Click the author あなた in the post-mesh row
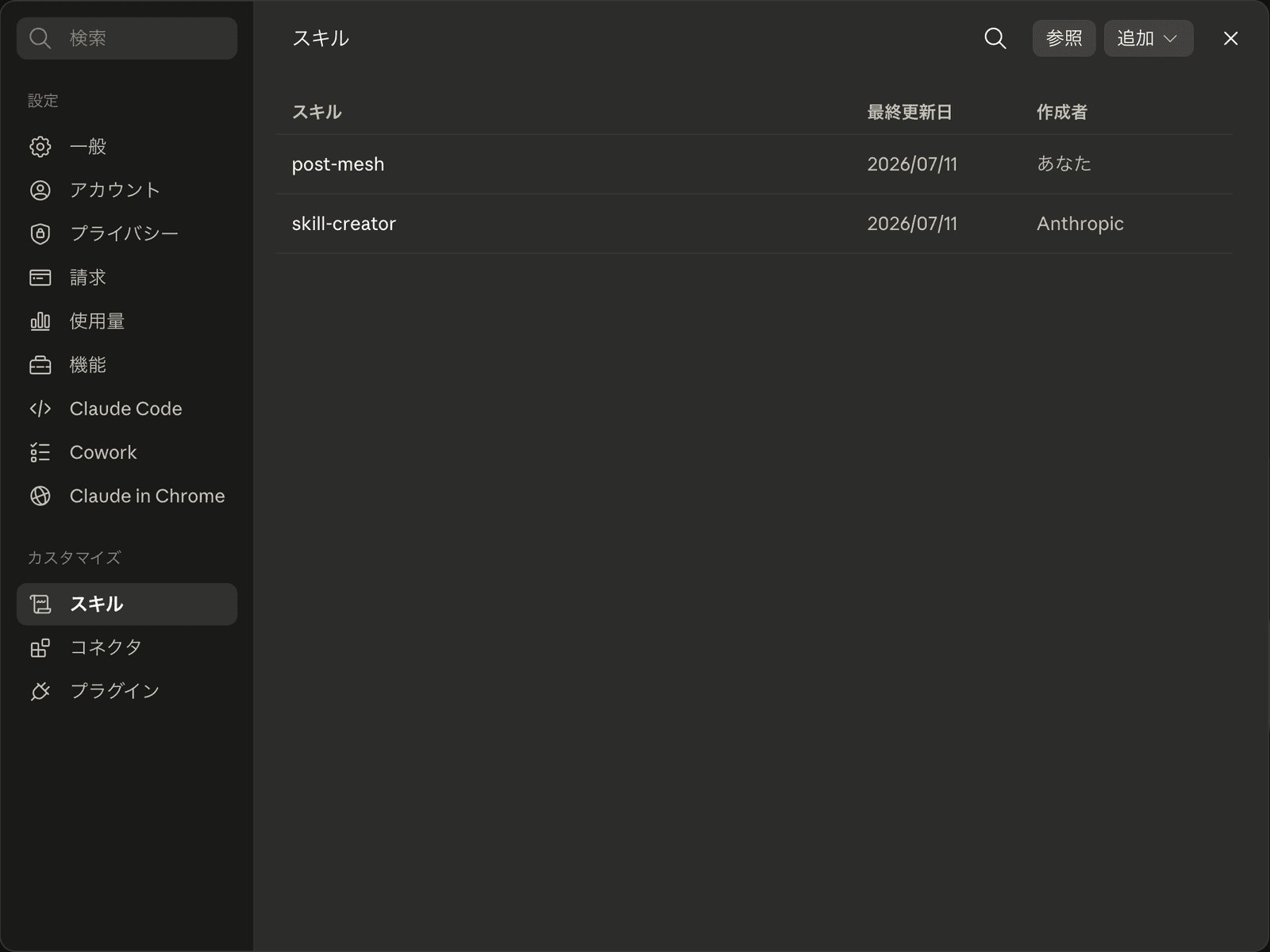Viewport: 1270px width, 952px height. tap(1064, 163)
